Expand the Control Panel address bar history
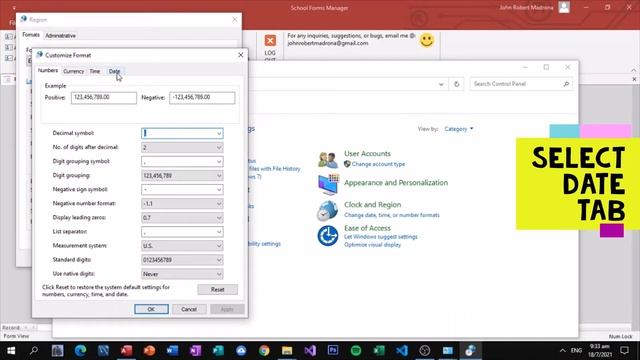Screen dimensions: 640x360 pyautogui.click(x=441, y=84)
